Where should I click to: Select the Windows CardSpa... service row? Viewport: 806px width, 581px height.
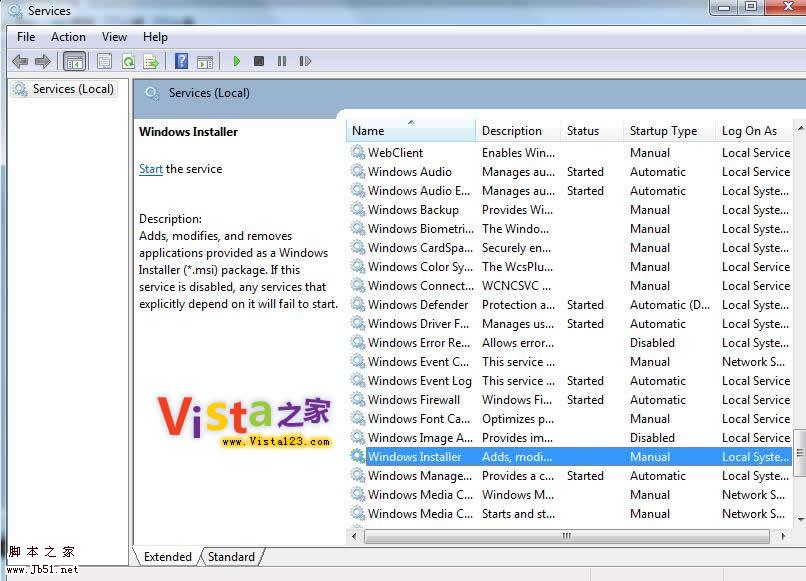click(570, 247)
